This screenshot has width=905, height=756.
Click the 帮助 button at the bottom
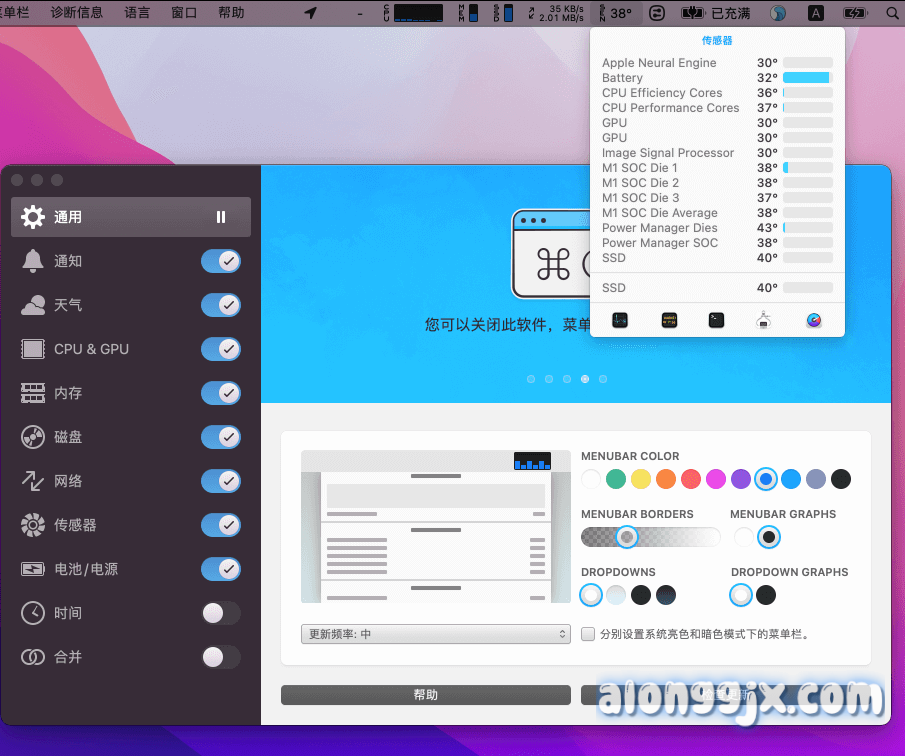425,695
